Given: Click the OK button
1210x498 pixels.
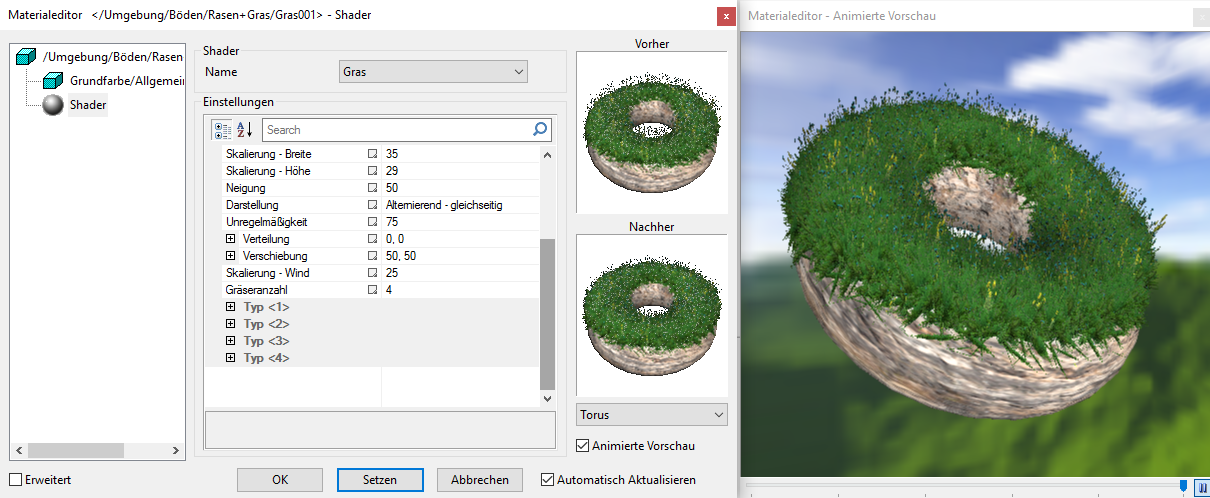Looking at the screenshot, I should [x=280, y=479].
